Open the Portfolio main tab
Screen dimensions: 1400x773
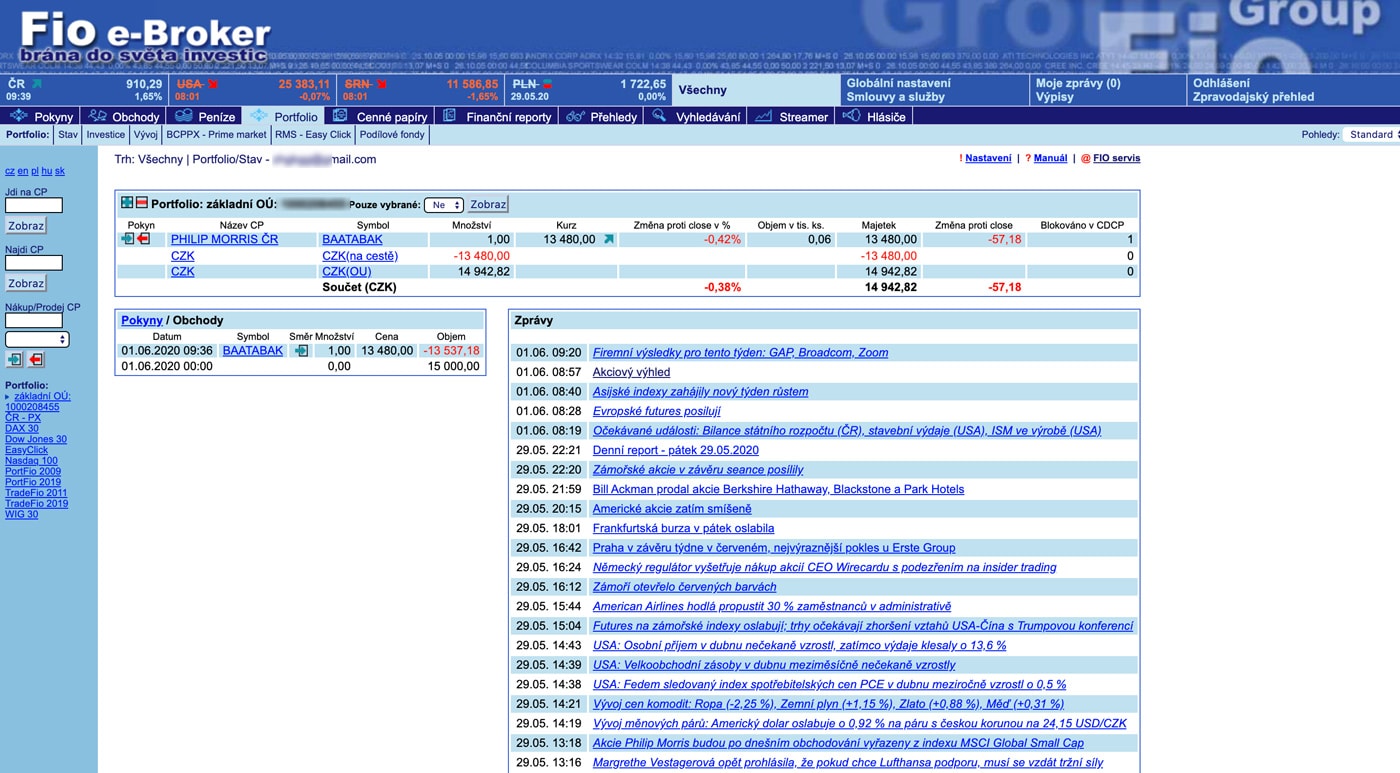click(x=285, y=117)
